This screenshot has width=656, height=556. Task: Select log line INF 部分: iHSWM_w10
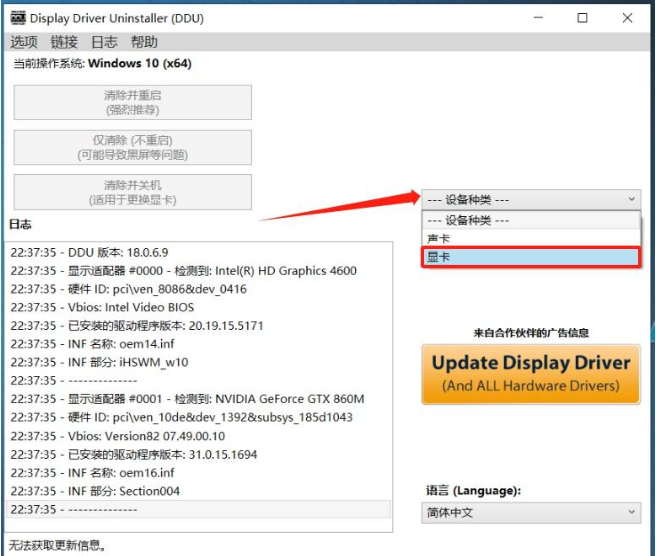(198, 362)
